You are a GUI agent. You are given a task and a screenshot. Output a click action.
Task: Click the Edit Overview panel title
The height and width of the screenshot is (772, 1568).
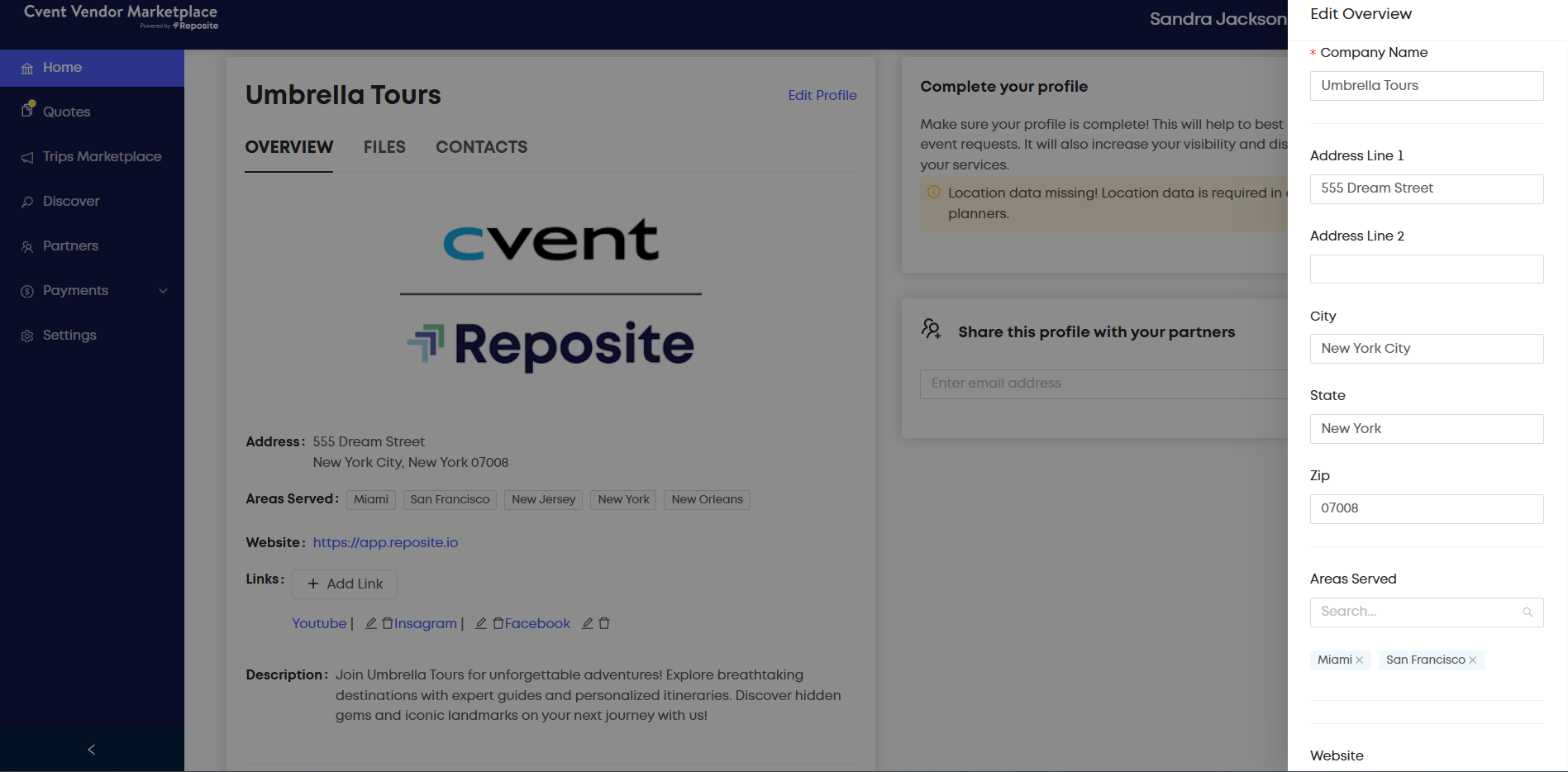[1361, 14]
